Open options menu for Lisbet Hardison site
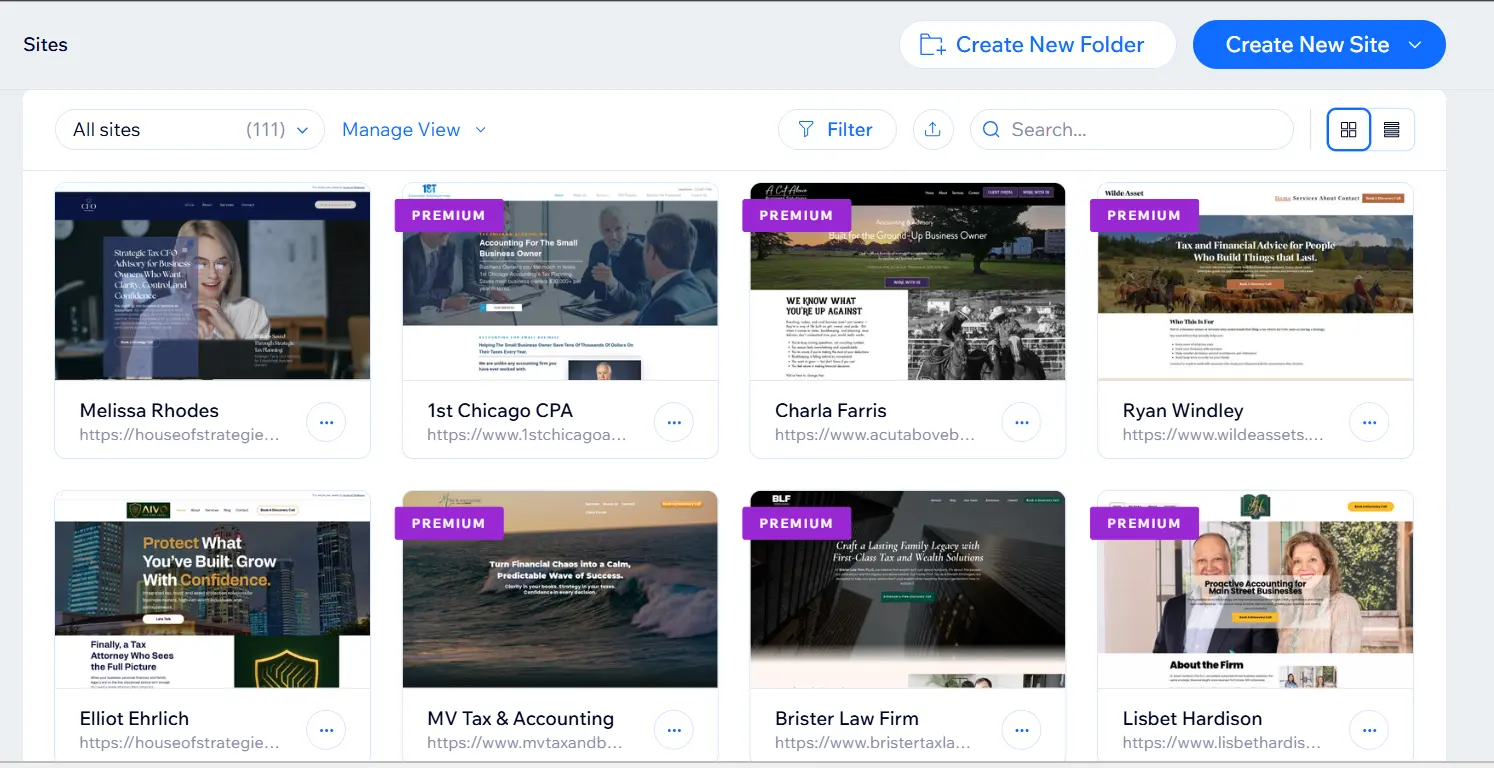This screenshot has height=768, width=1494. pyautogui.click(x=1368, y=730)
